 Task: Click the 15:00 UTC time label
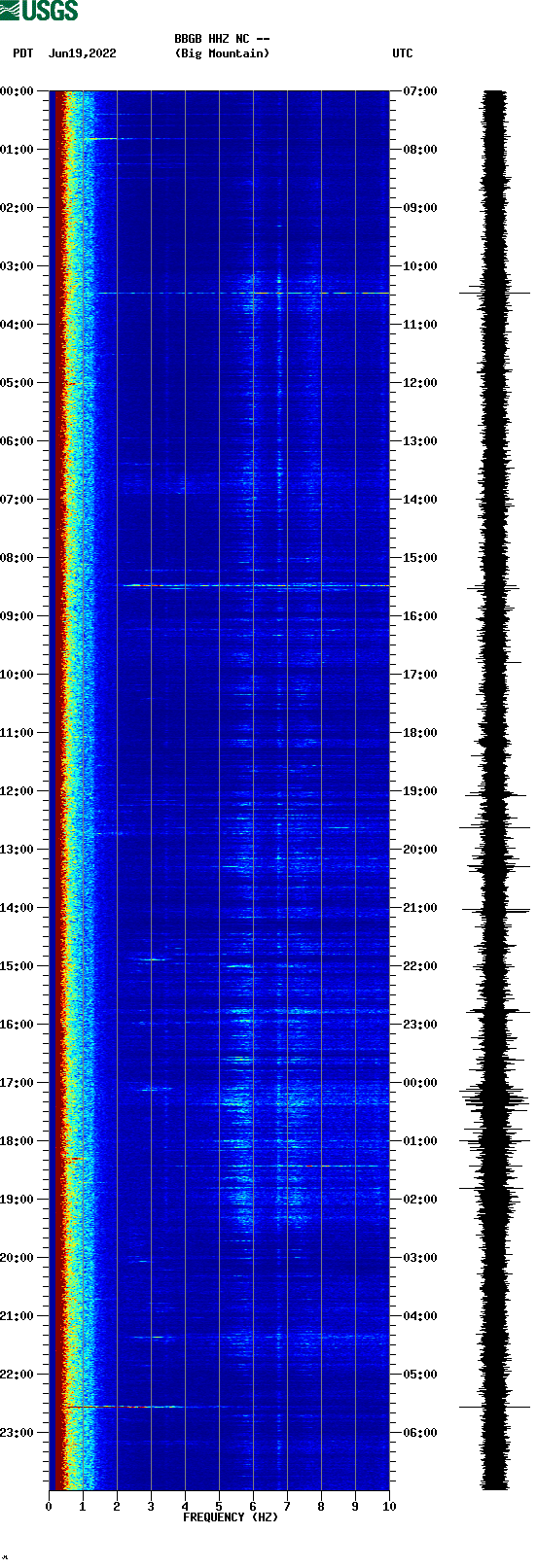(420, 558)
